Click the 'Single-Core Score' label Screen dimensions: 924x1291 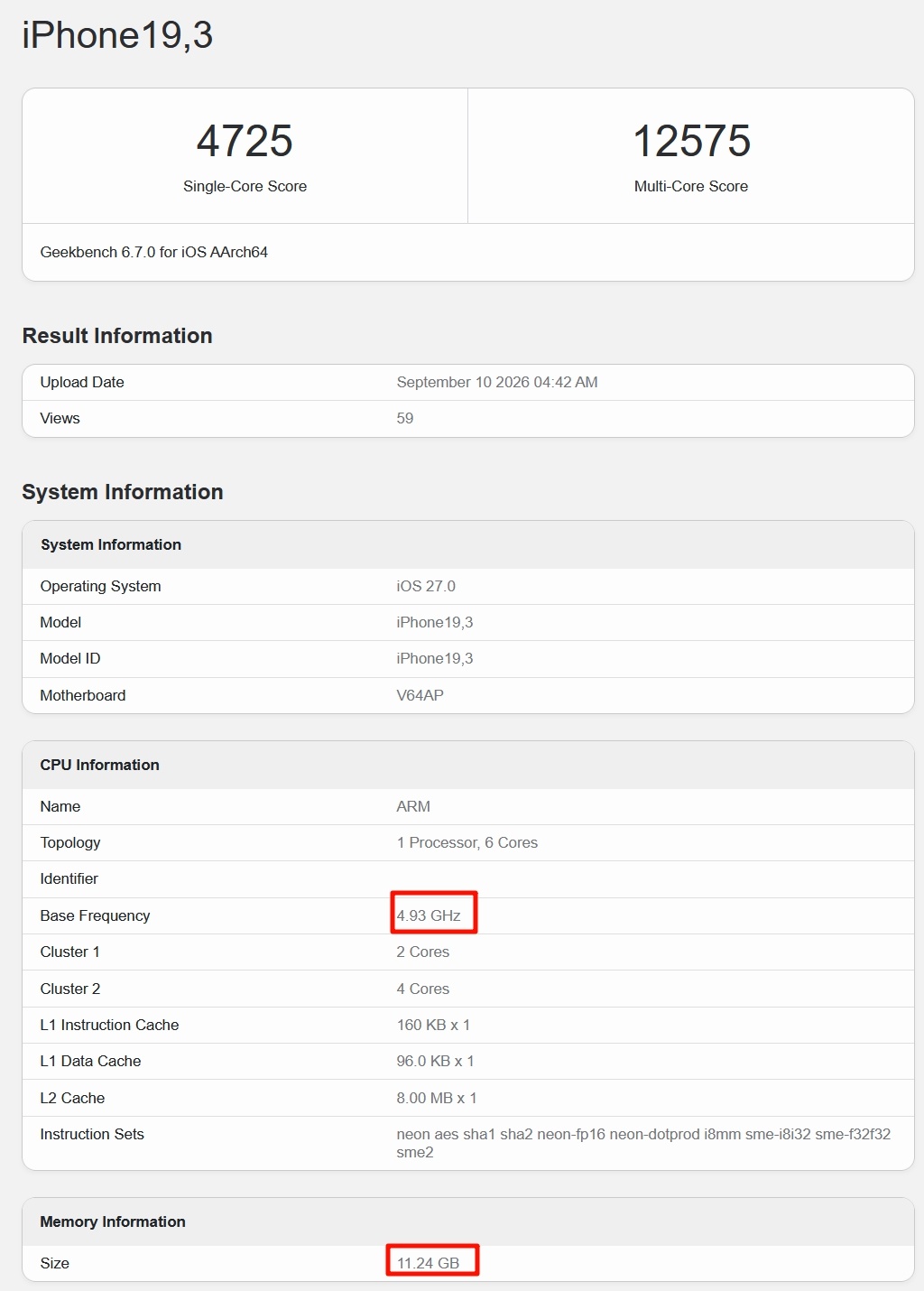245,186
